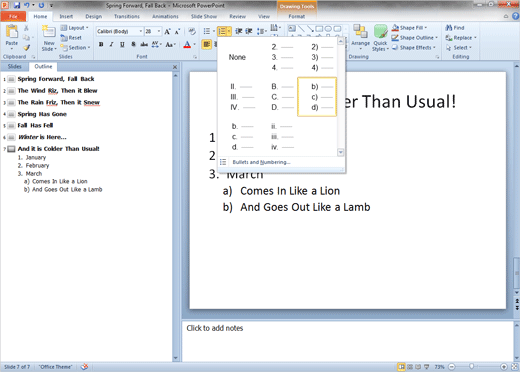Image resolution: width=520 pixels, height=372 pixels.
Task: Toggle Normal view button in status bar
Action: pyautogui.click(x=402, y=367)
